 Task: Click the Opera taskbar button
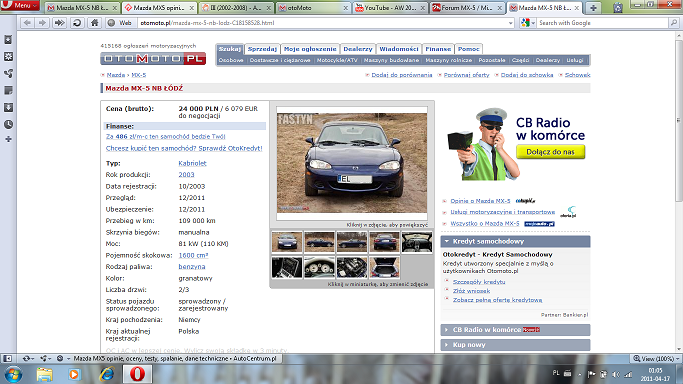click(x=137, y=374)
